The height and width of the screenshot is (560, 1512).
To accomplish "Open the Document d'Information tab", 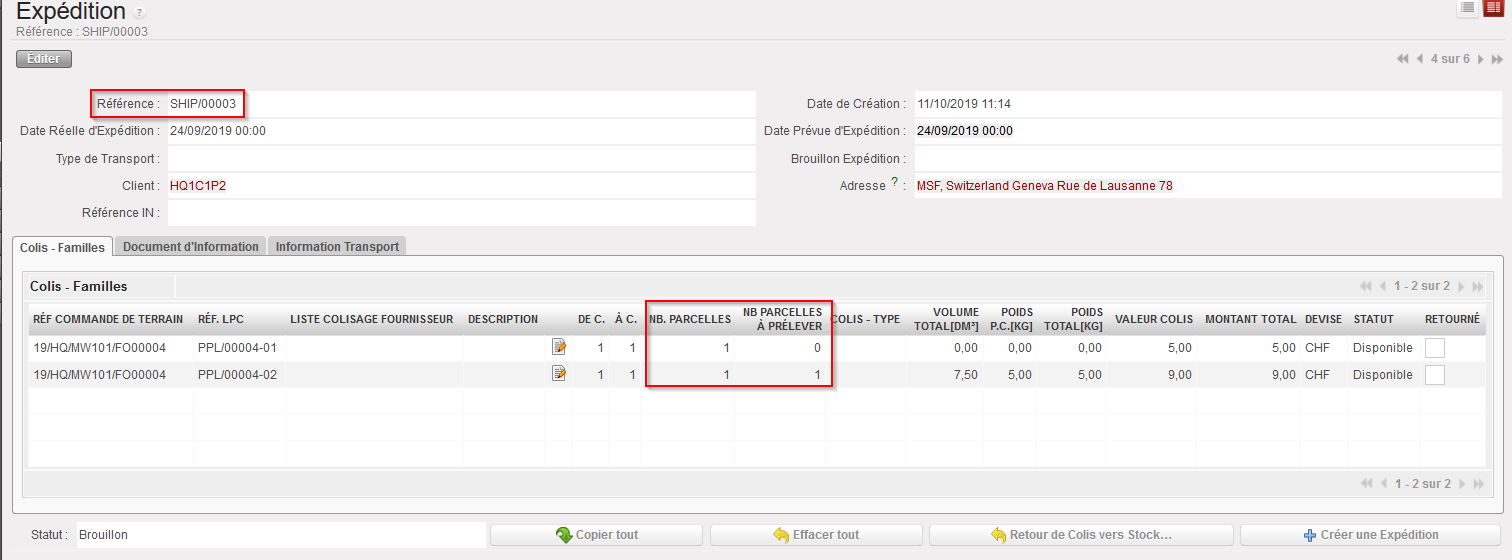I will (191, 246).
